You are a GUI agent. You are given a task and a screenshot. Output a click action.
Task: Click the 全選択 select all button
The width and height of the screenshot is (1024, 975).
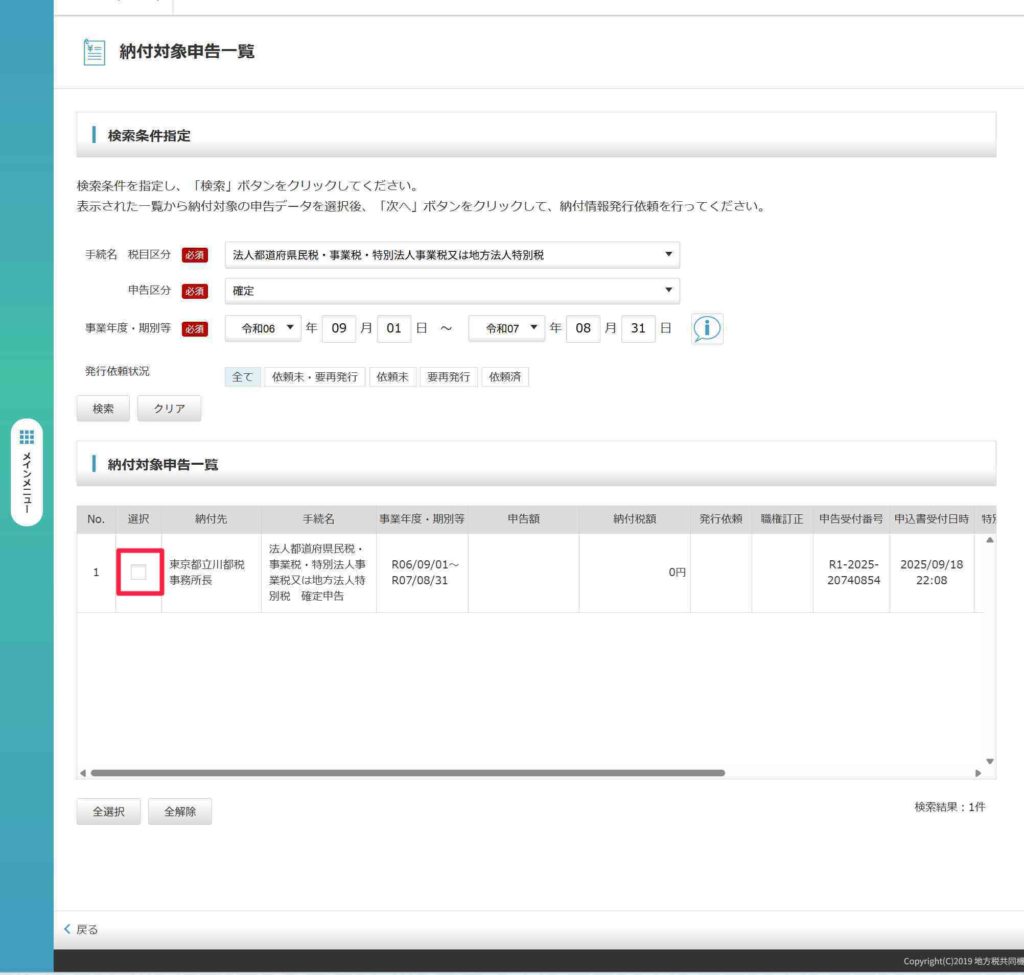pos(108,812)
